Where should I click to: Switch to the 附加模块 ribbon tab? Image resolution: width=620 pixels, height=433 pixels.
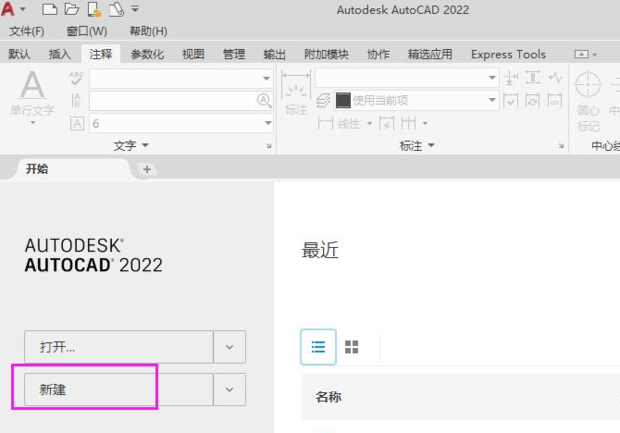pos(326,54)
